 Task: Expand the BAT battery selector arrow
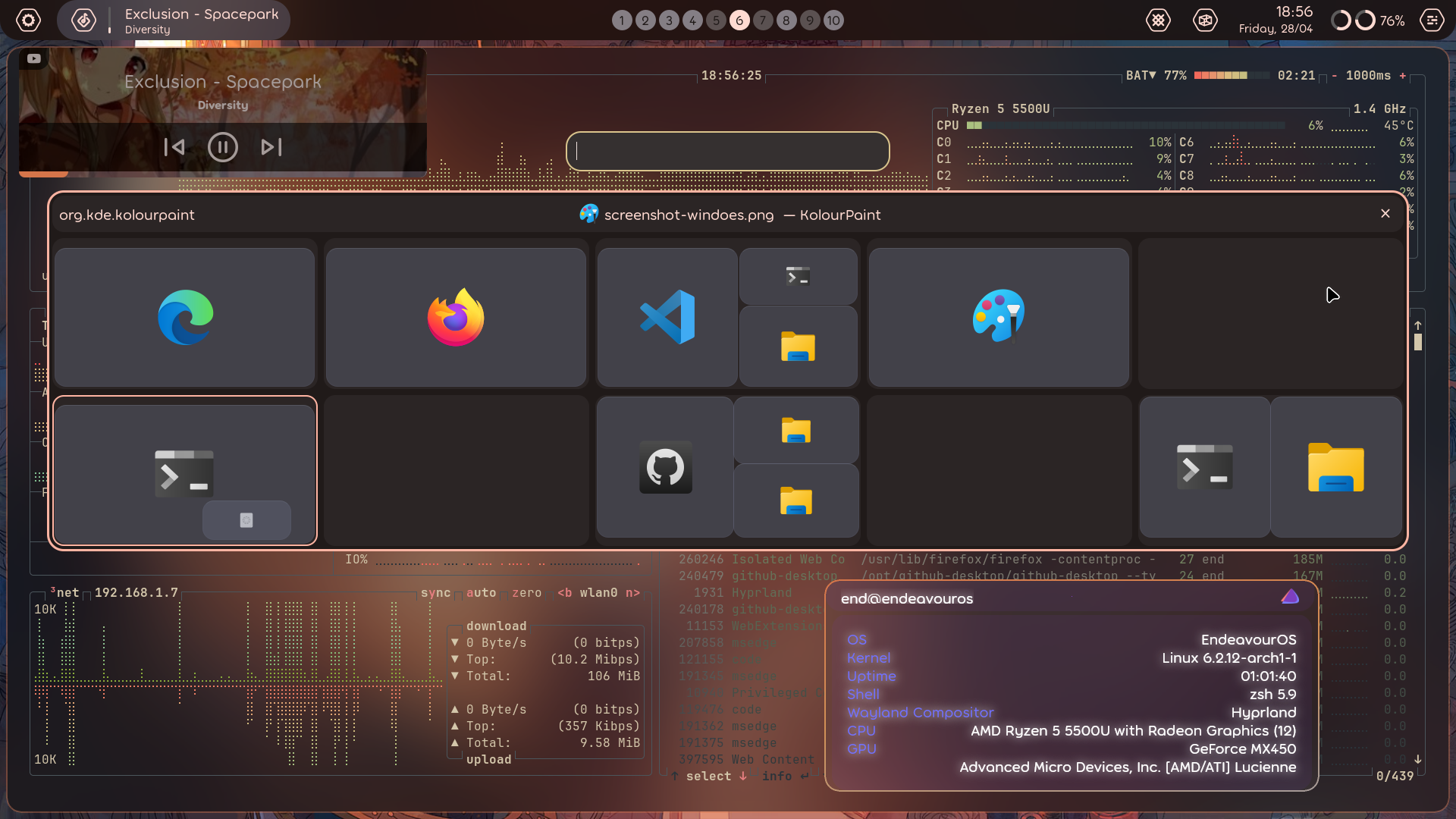pyautogui.click(x=1152, y=75)
